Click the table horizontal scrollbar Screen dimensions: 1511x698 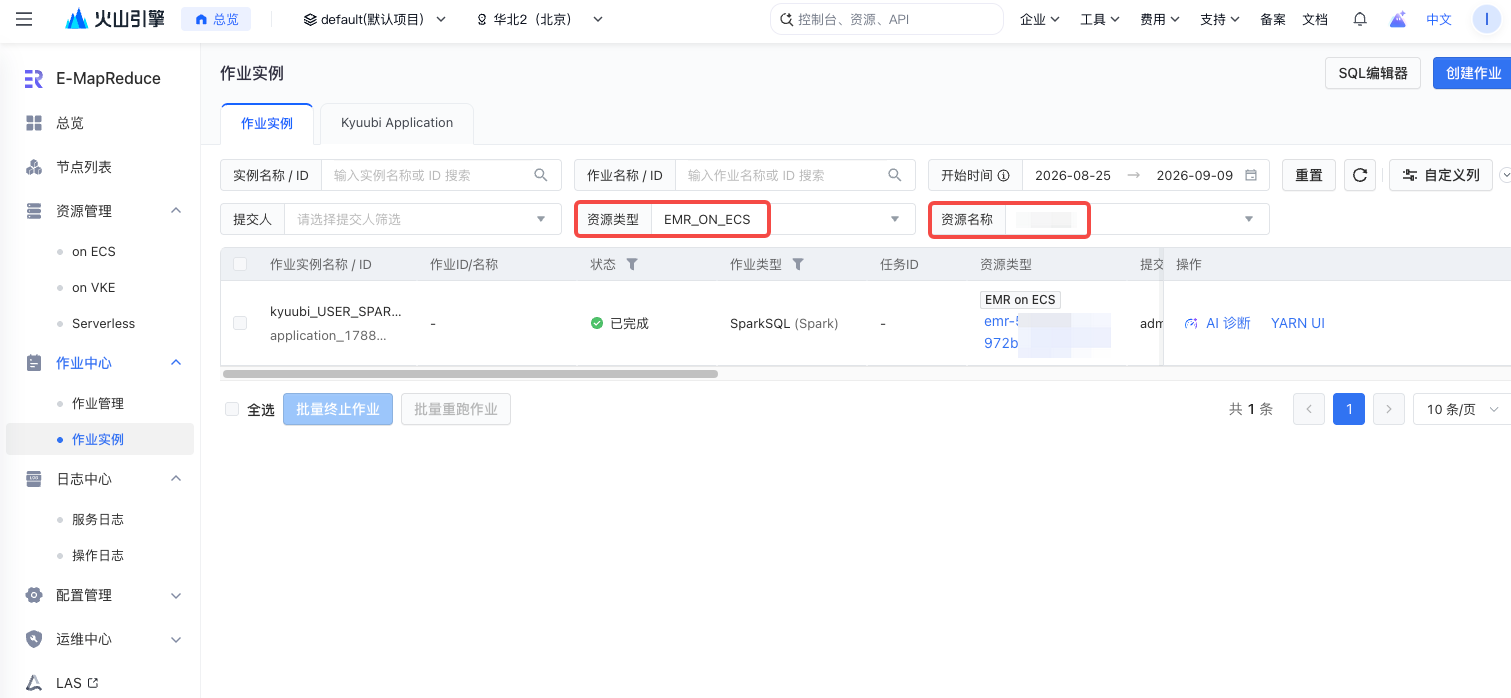470,374
